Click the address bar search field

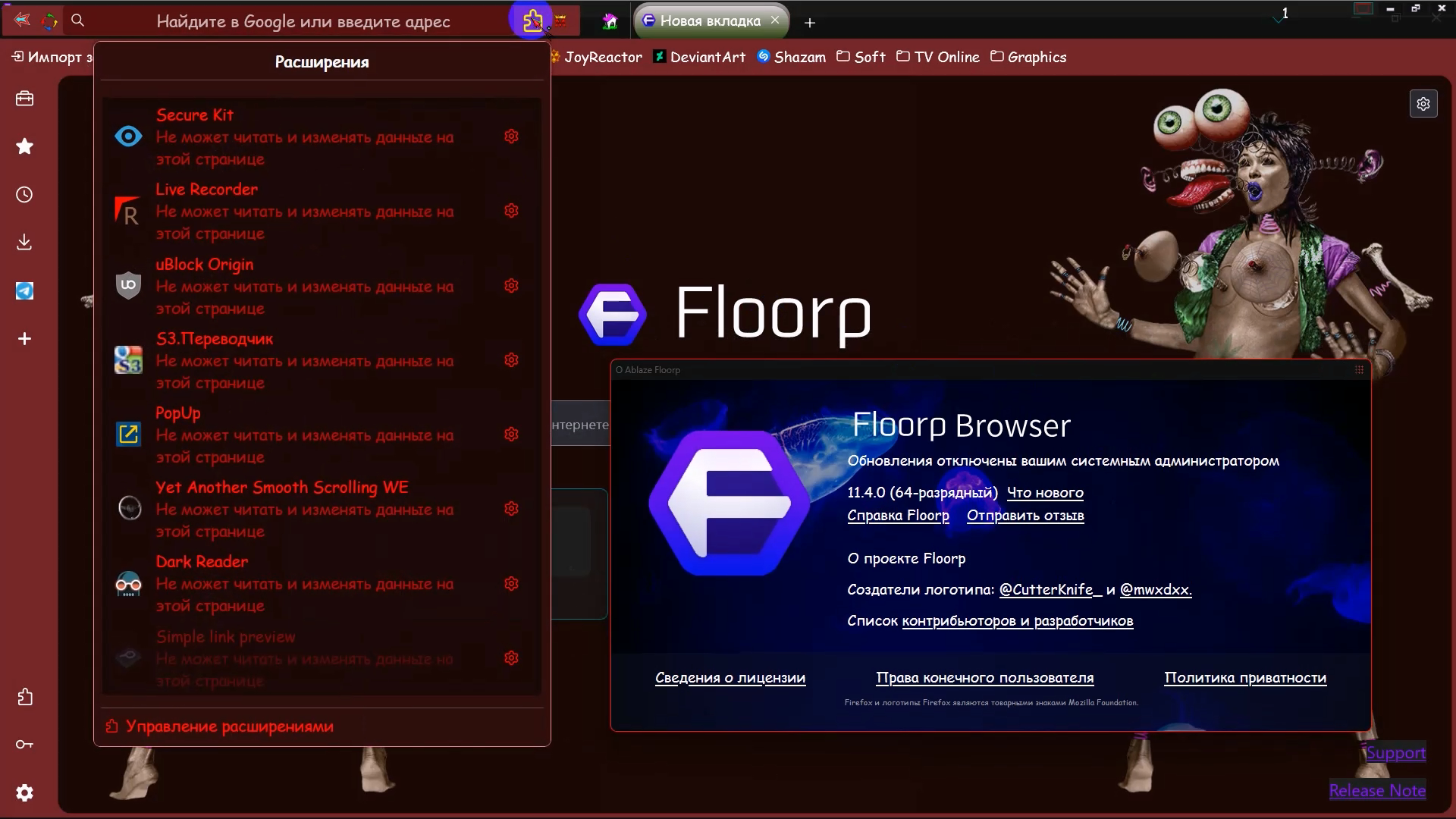coord(303,21)
